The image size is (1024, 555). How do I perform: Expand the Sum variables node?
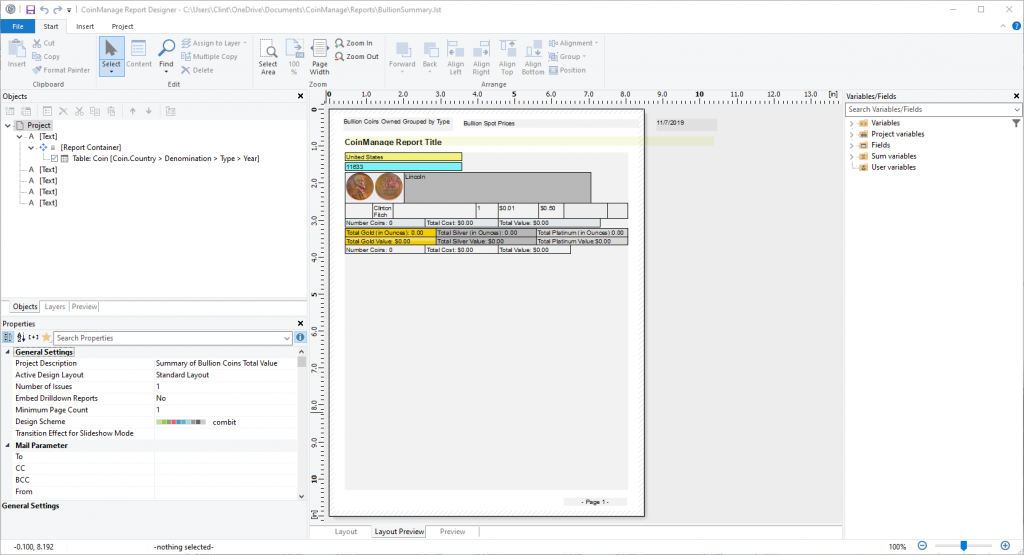click(x=852, y=157)
